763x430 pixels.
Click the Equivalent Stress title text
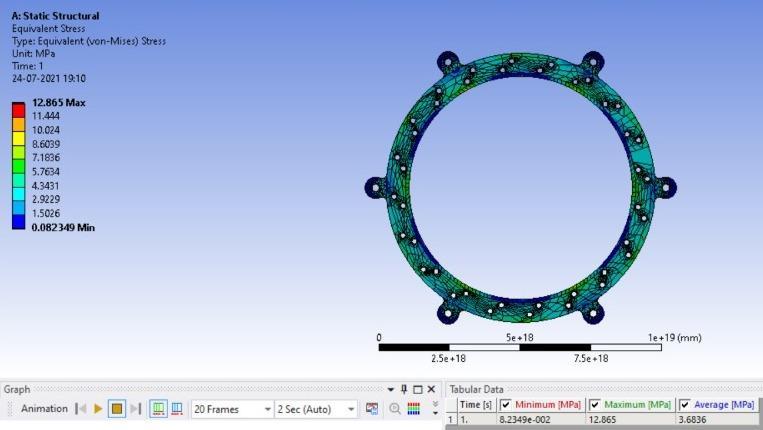[48, 29]
